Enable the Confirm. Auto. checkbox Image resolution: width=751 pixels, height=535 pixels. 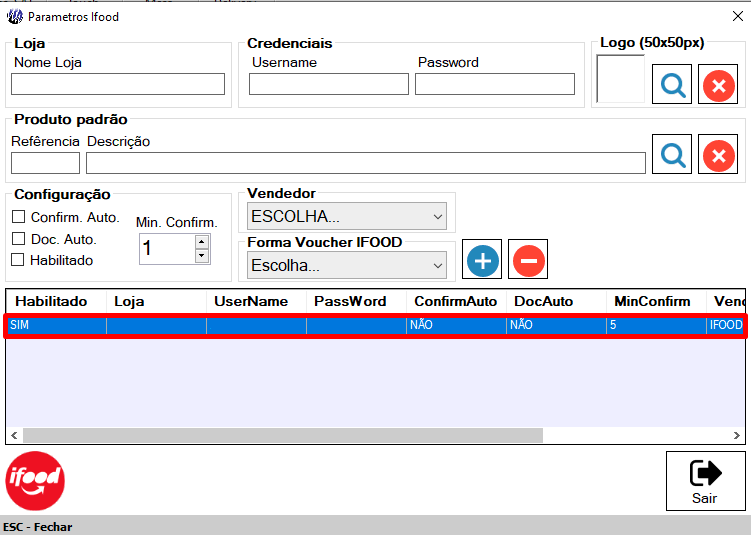[x=18, y=217]
